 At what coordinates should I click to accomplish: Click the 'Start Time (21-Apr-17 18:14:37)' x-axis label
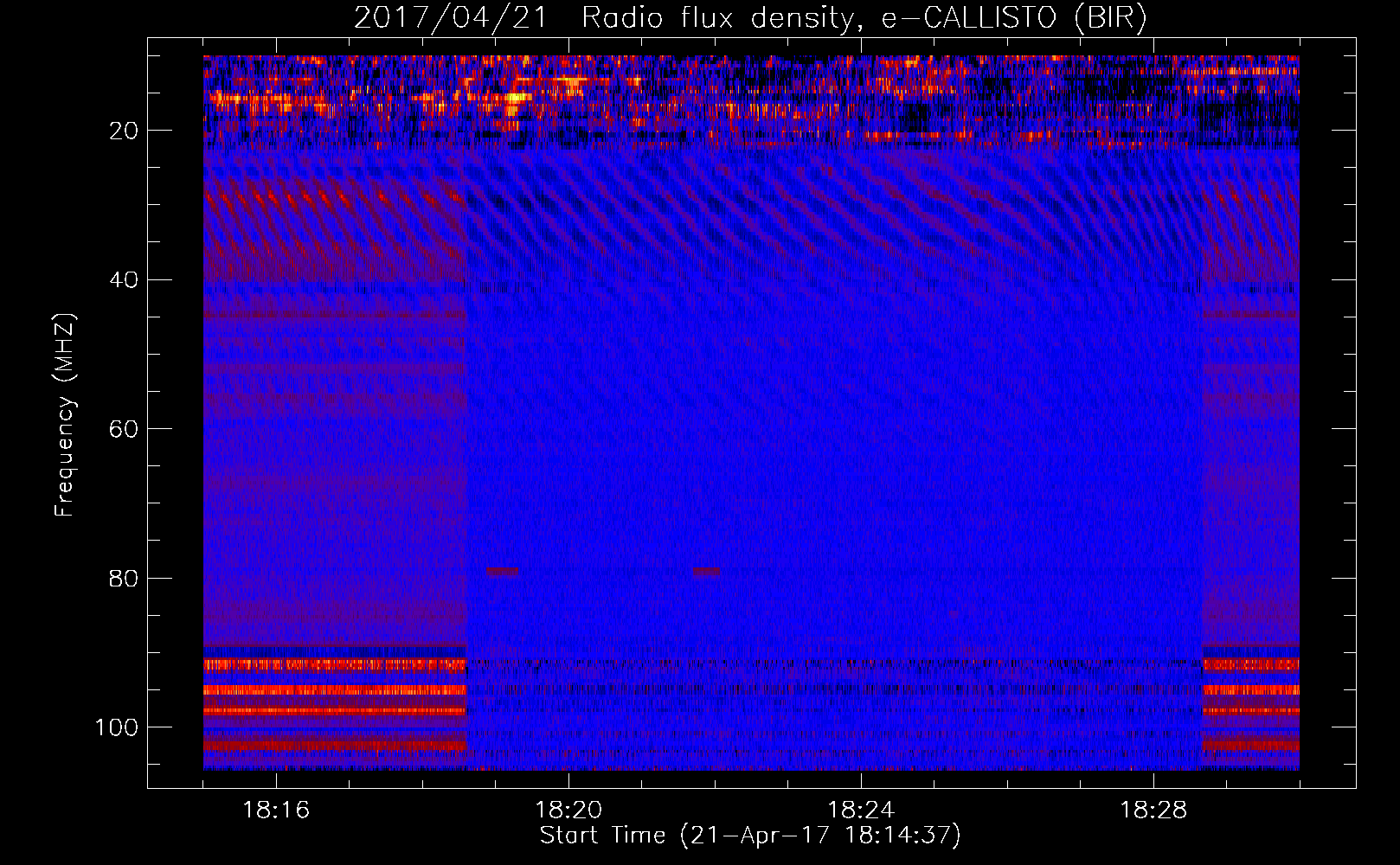pos(750,836)
